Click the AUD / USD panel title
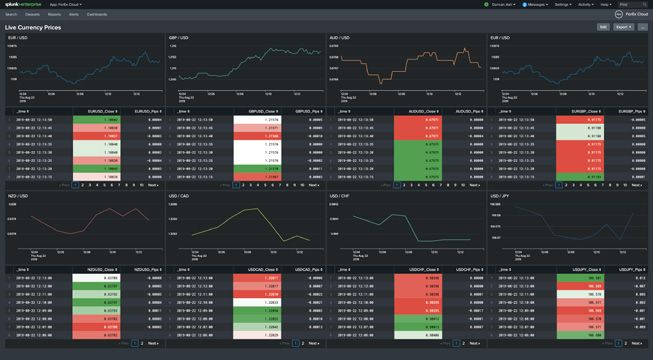Image resolution: width=653 pixels, height=360 pixels. (x=339, y=38)
